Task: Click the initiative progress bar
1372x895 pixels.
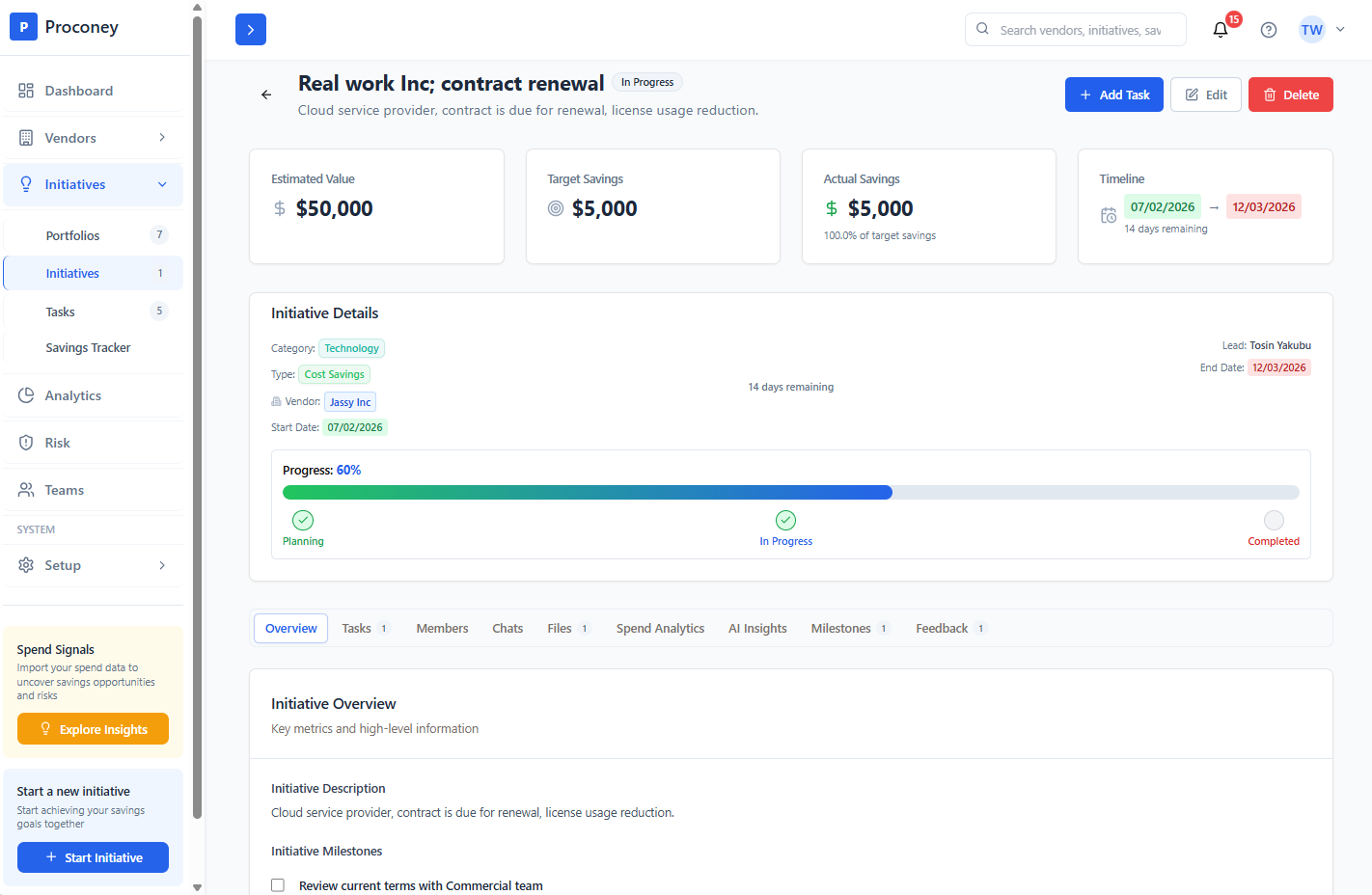Action: pyautogui.click(x=790, y=493)
